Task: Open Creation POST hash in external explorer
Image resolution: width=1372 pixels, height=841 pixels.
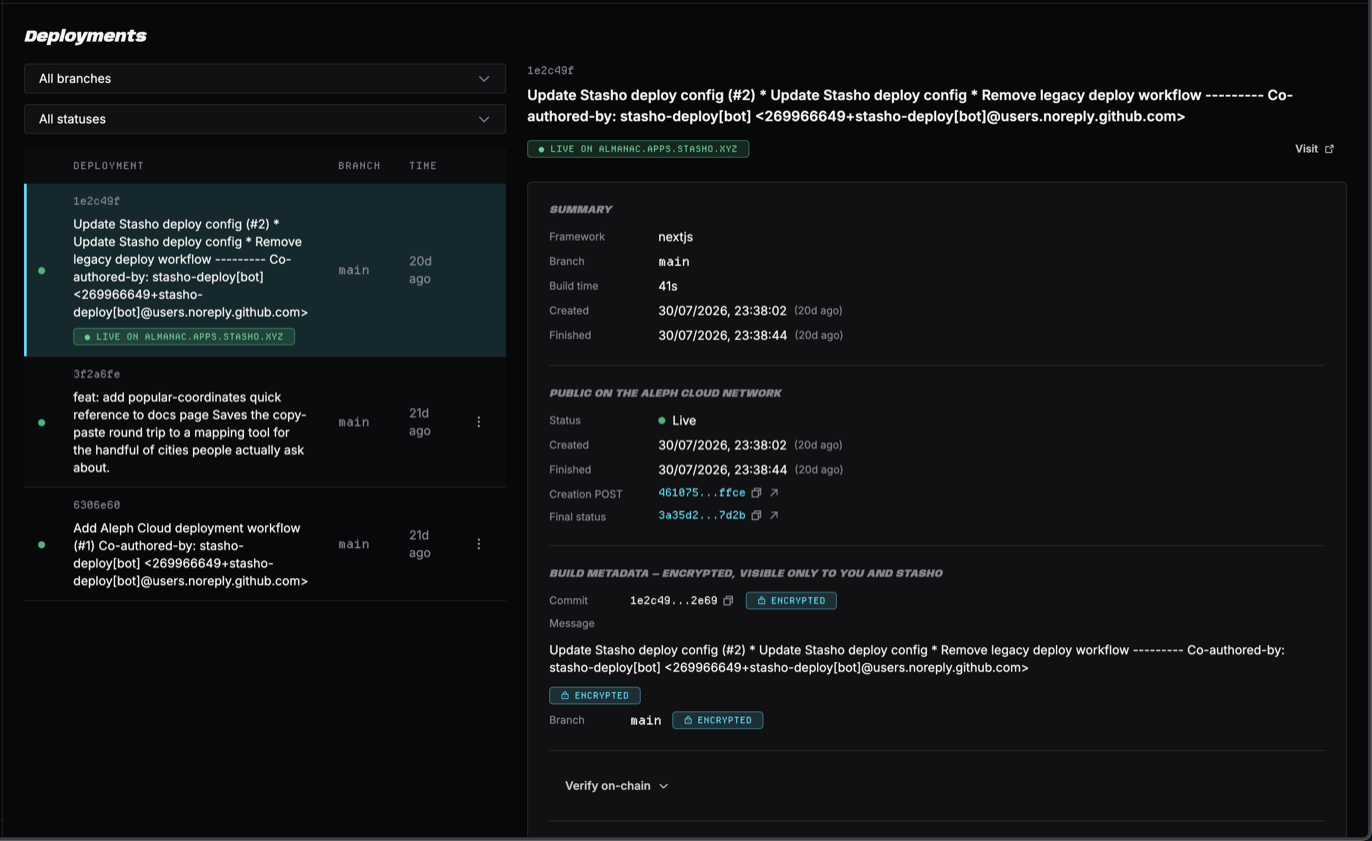Action: (x=774, y=493)
